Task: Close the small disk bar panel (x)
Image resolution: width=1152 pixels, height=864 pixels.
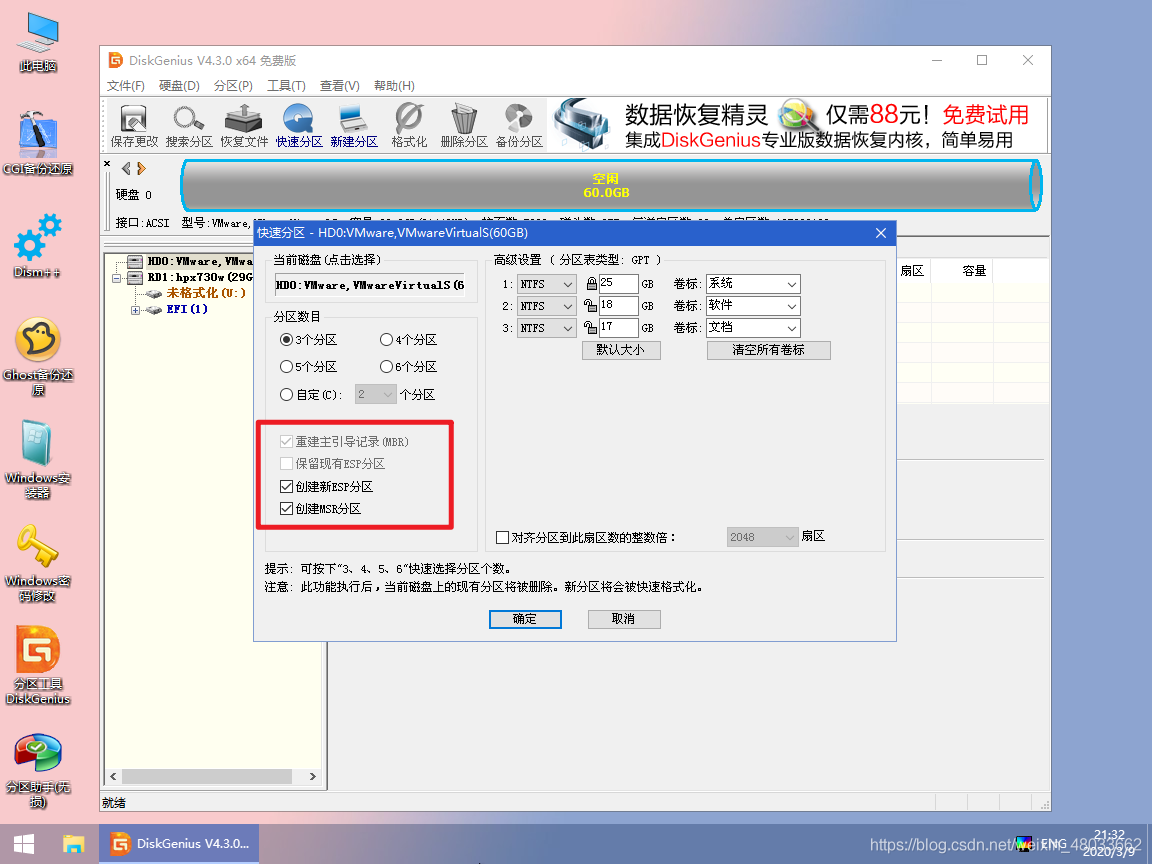Action: (107, 164)
